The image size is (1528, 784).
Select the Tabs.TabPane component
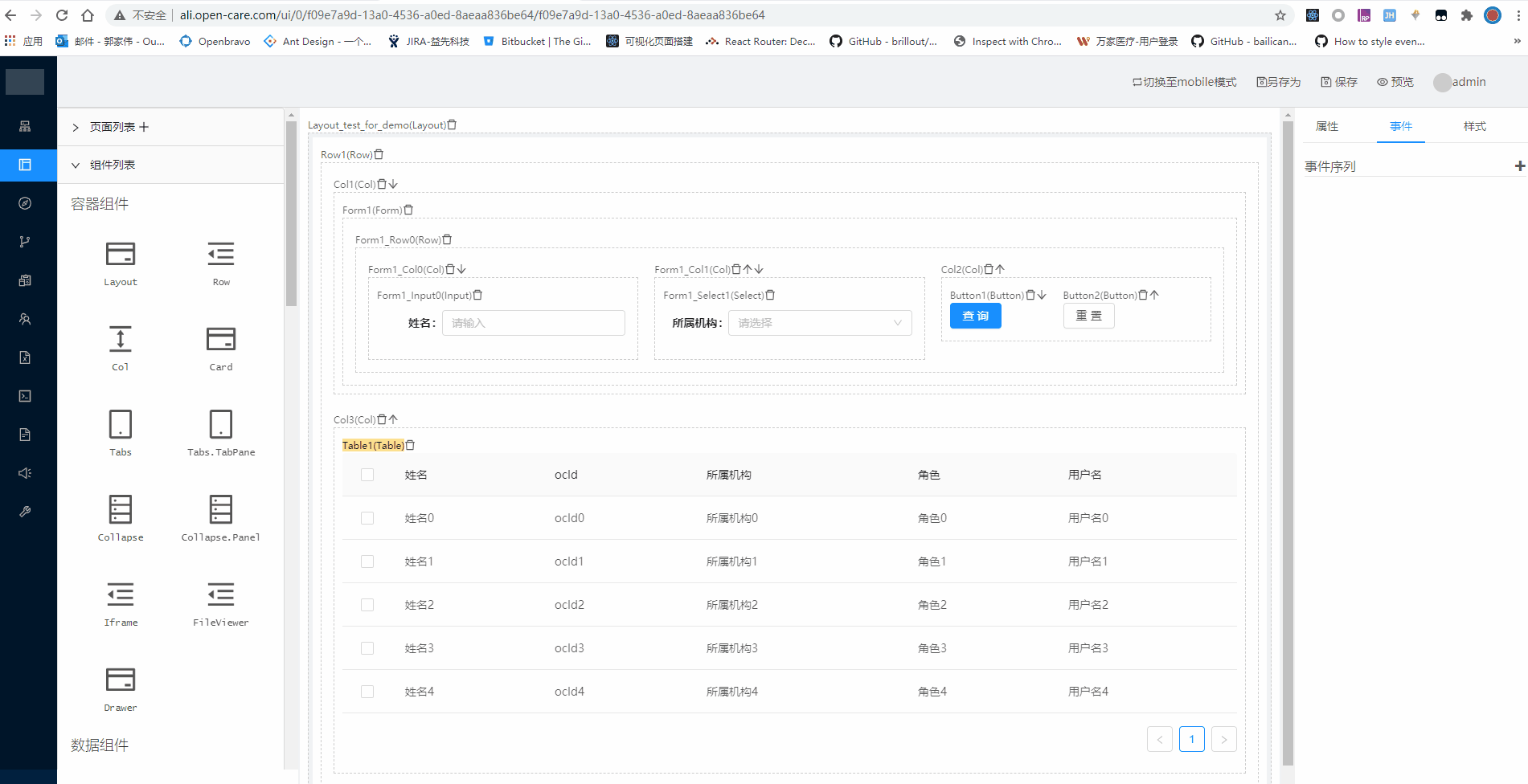point(221,434)
